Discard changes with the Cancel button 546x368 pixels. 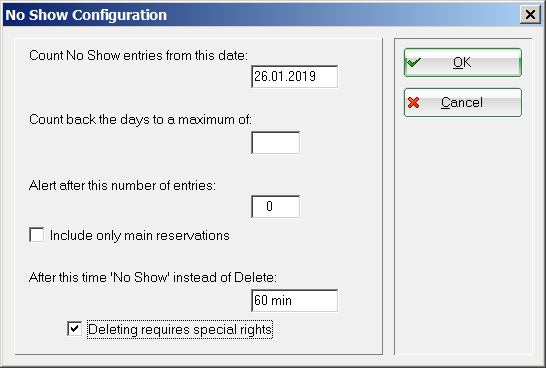click(x=463, y=103)
